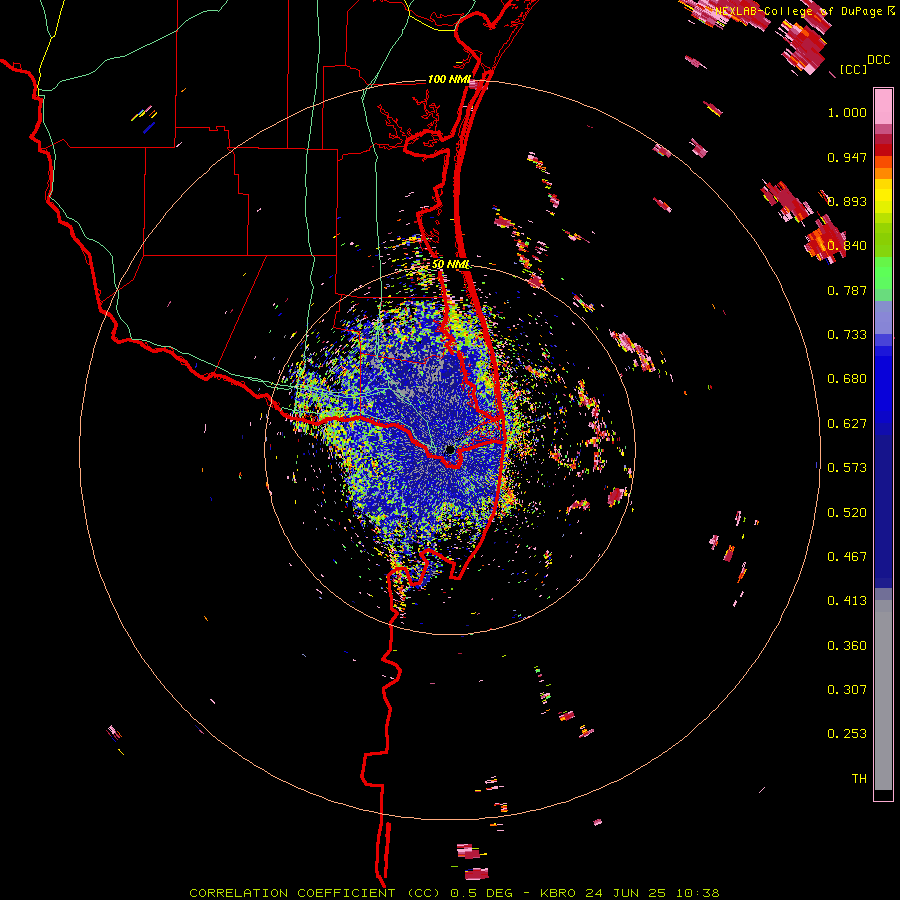The height and width of the screenshot is (900, 900).
Task: Click the 100 NMI range ring label
Action: pyautogui.click(x=449, y=79)
